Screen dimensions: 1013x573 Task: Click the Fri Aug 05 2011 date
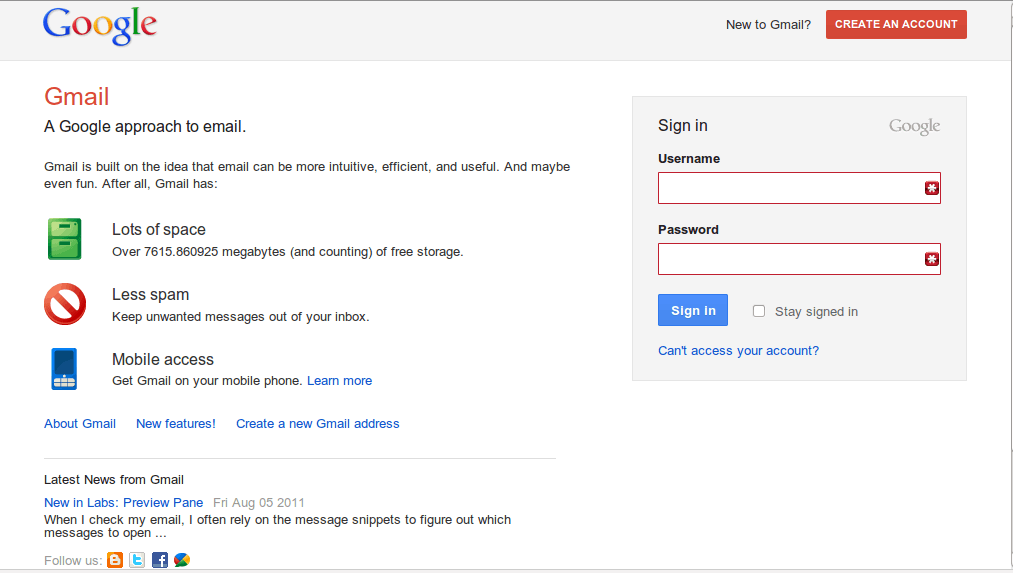pos(259,503)
